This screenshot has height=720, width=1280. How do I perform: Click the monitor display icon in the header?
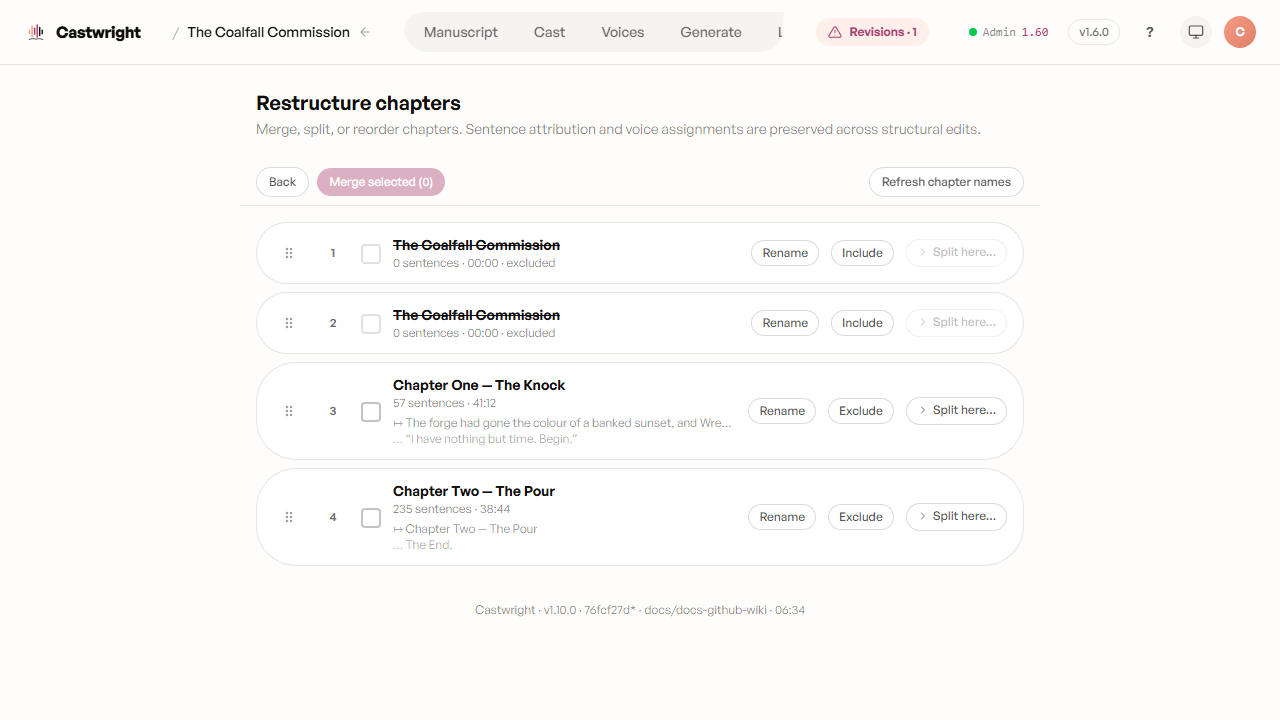[1196, 32]
